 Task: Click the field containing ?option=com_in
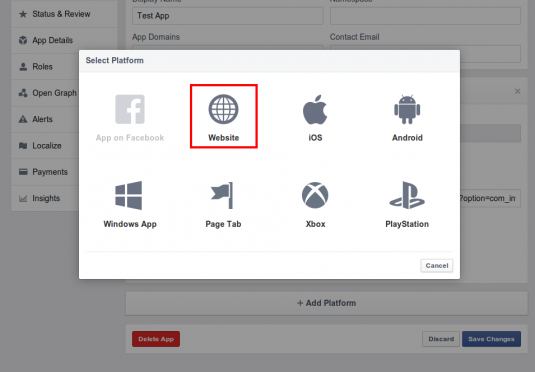pyautogui.click(x=490, y=198)
